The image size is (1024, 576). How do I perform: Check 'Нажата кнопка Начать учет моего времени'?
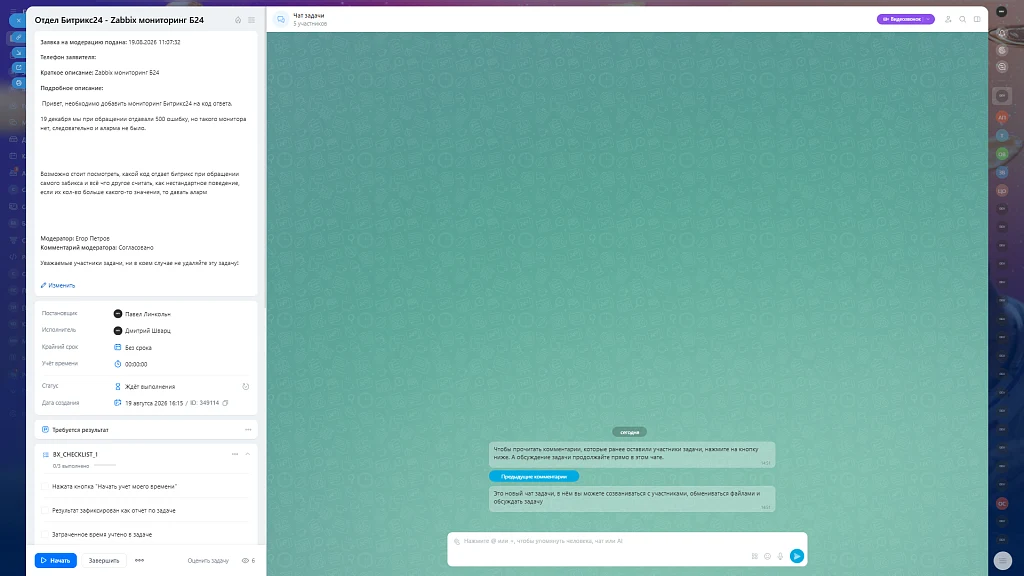click(x=44, y=487)
